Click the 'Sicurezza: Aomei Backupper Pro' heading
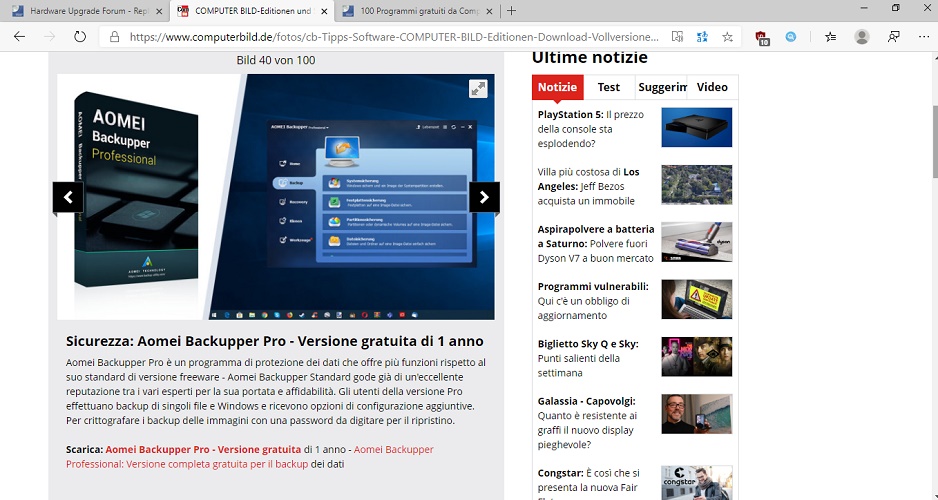 coord(275,341)
